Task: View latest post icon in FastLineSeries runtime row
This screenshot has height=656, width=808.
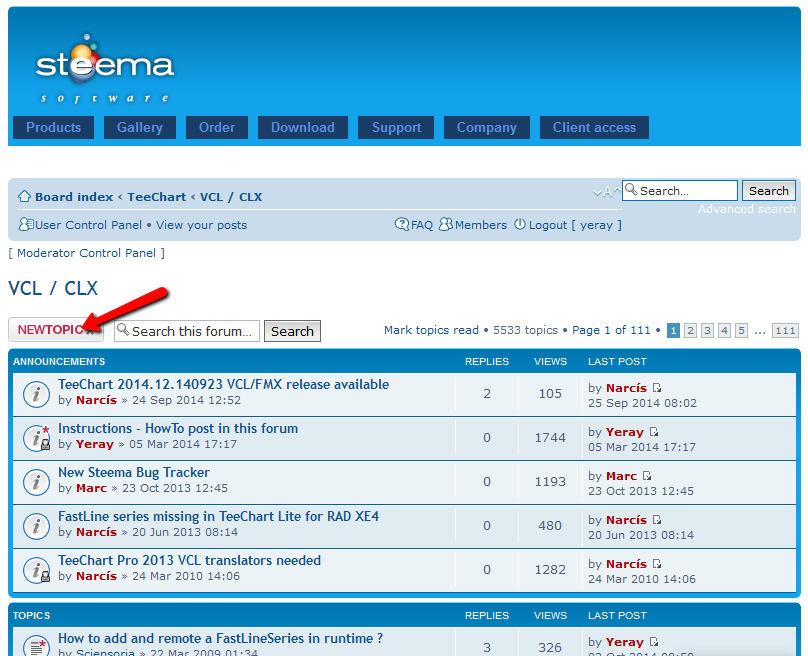Action: [653, 642]
